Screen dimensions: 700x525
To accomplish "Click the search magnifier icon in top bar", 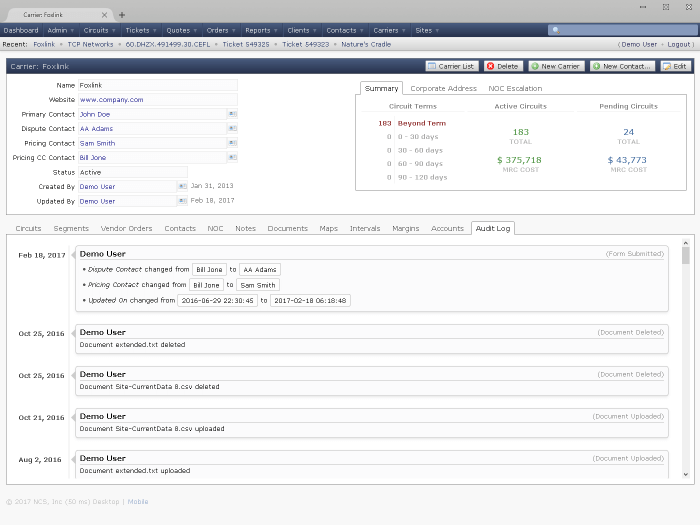I will pyautogui.click(x=555, y=31).
